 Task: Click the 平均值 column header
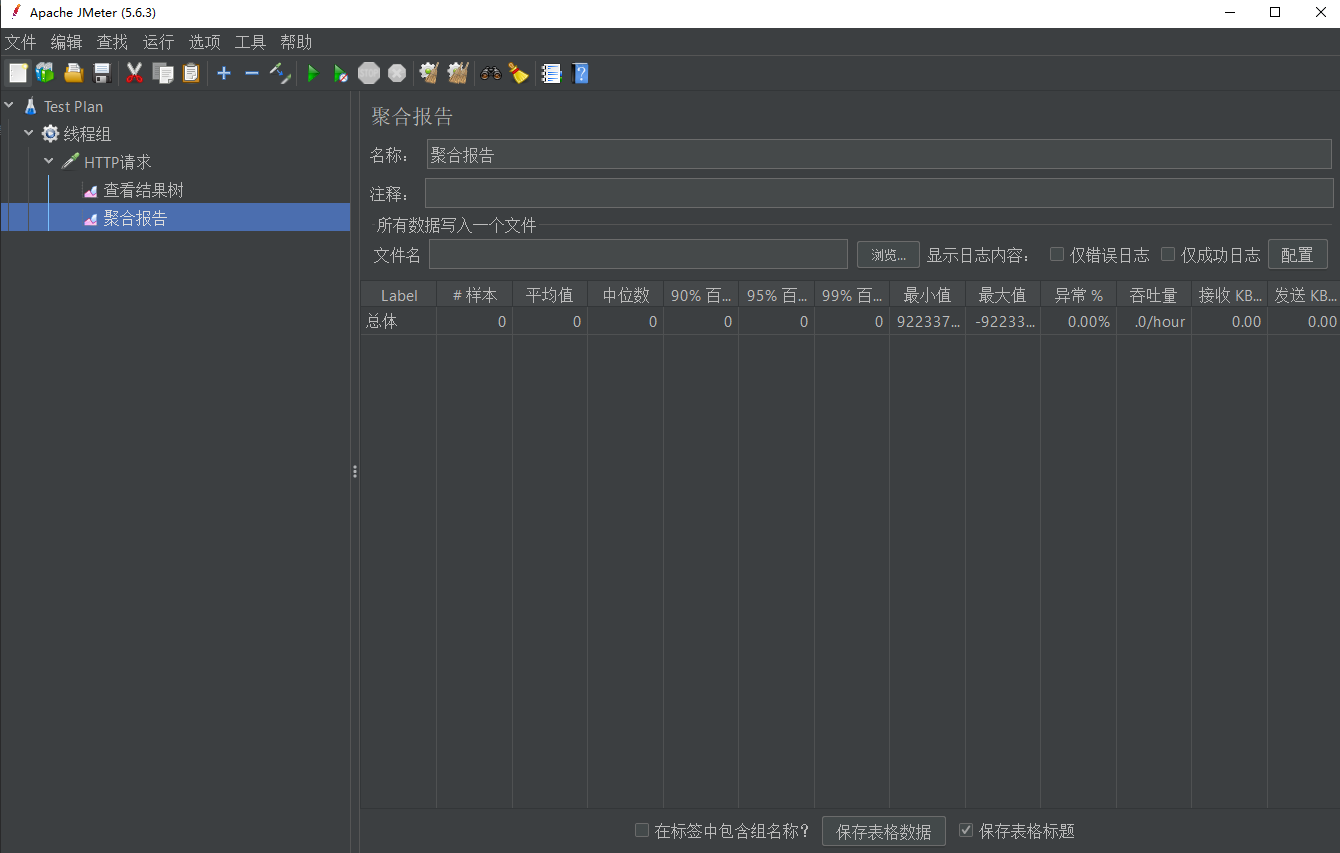coord(550,295)
